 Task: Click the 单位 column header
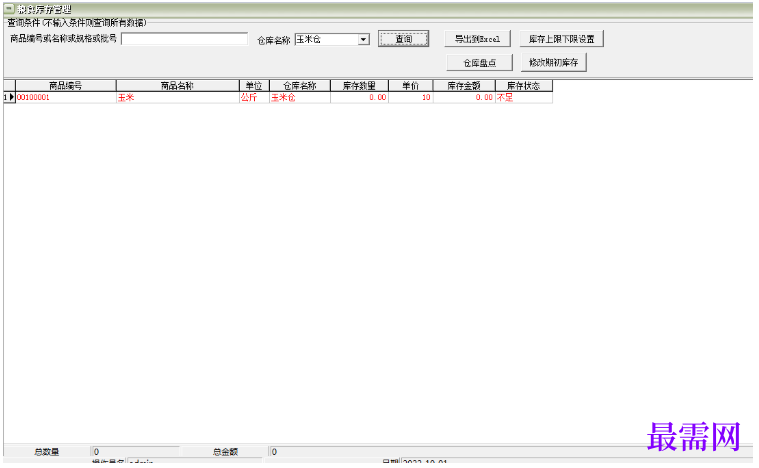click(x=254, y=86)
